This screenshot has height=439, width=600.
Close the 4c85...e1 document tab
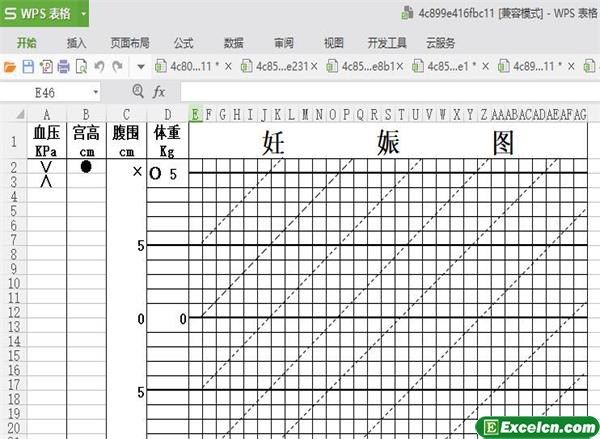point(485,67)
